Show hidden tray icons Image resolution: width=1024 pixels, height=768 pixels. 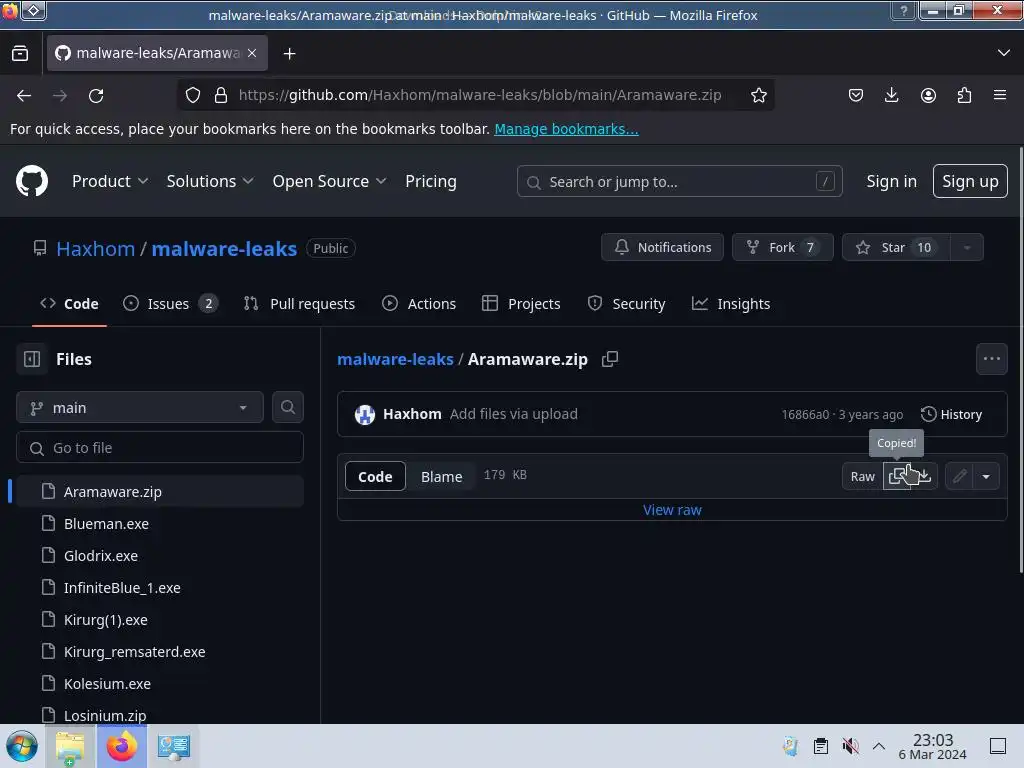click(x=879, y=746)
